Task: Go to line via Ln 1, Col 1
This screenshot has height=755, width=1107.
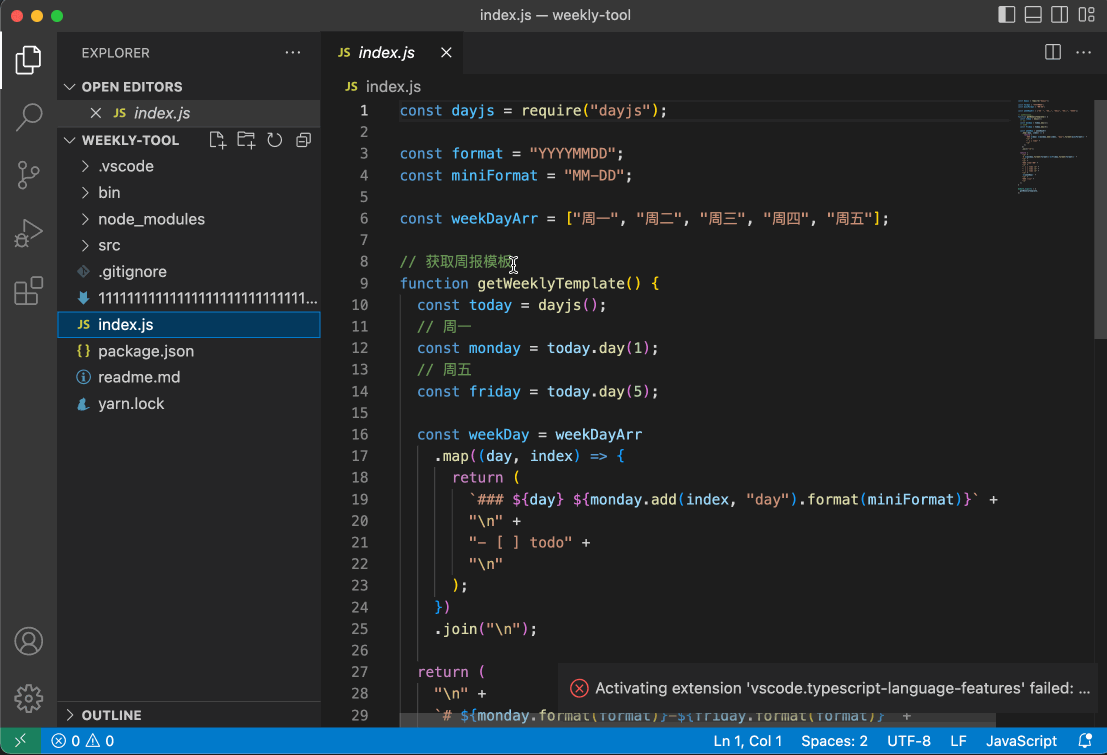Action: click(x=747, y=741)
